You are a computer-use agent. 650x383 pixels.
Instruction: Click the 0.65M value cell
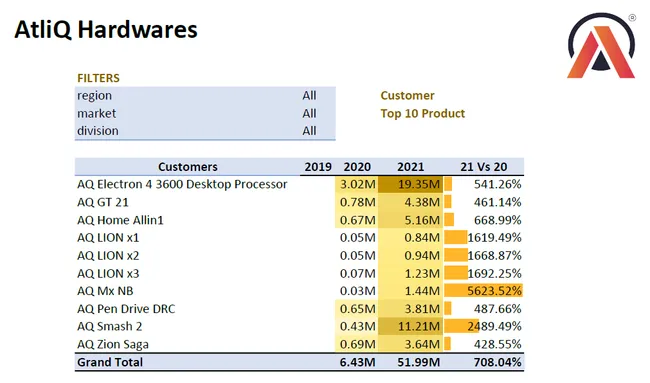pos(357,309)
